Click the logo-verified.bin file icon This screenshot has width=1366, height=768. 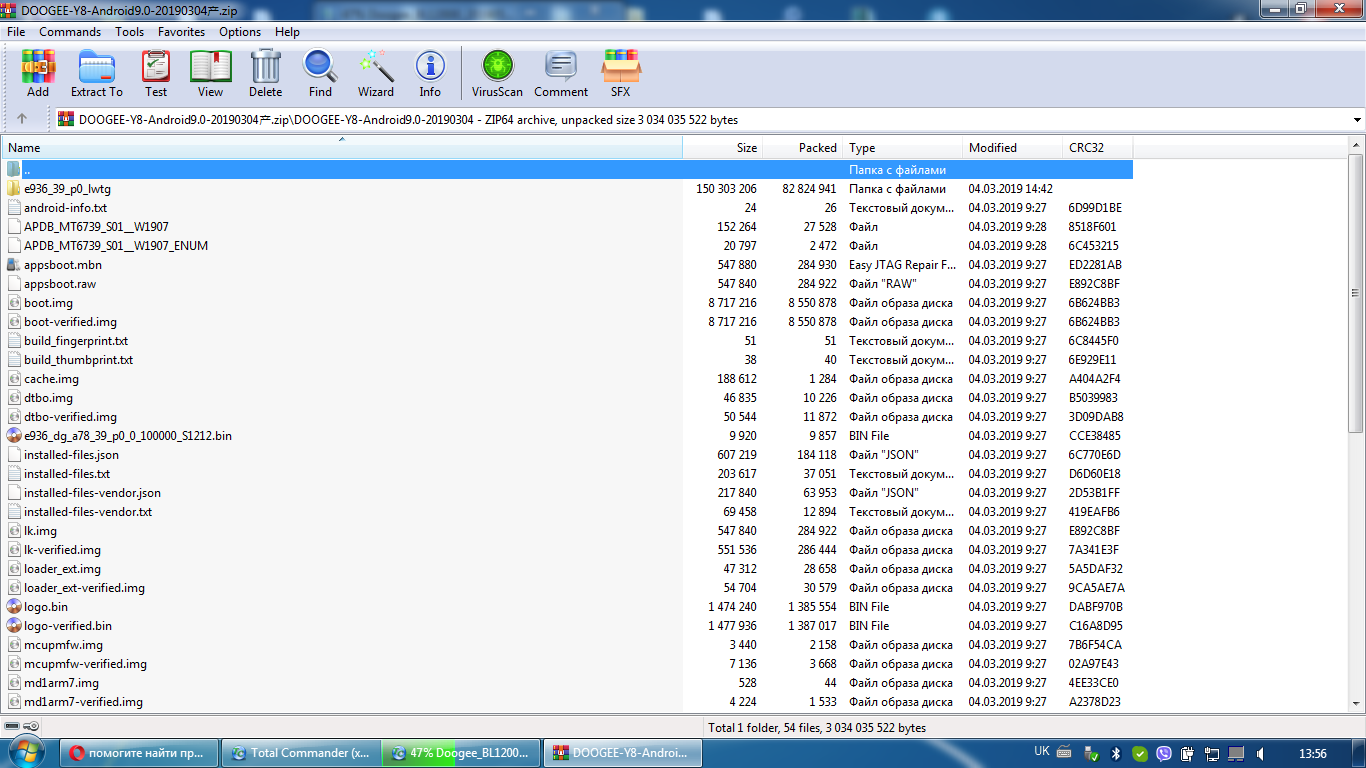point(14,626)
